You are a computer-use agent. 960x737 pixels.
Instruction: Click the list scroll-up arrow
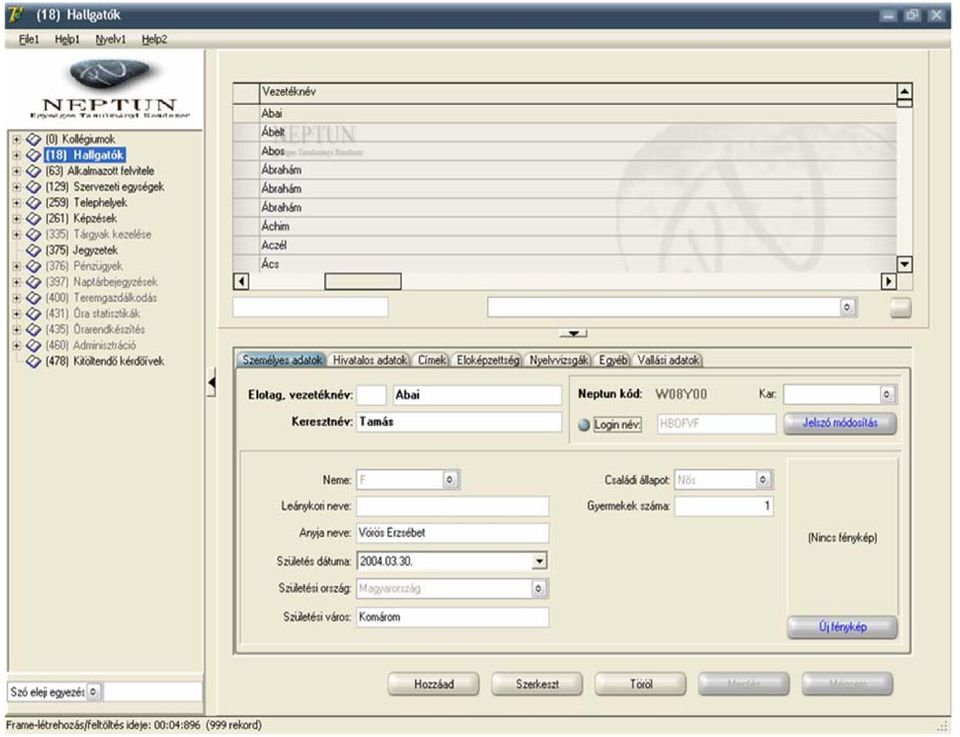pyautogui.click(x=904, y=92)
